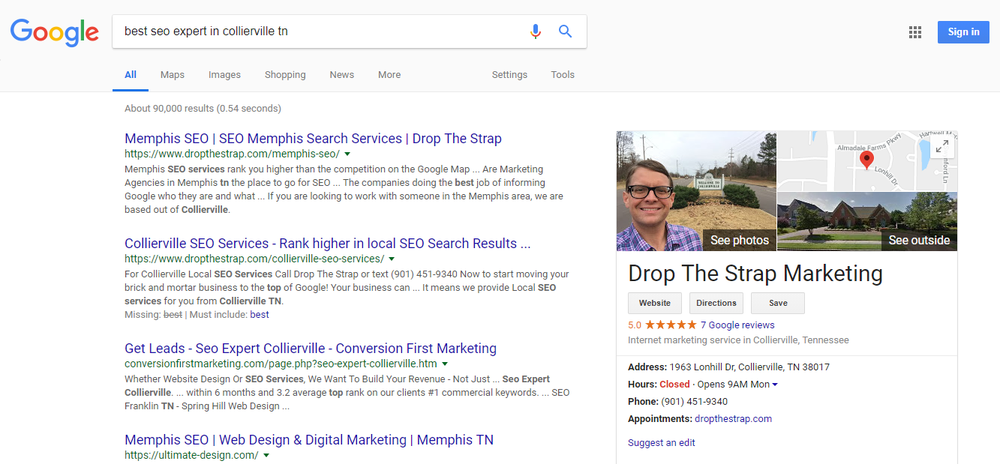Image resolution: width=1000 pixels, height=464 pixels.
Task: Open 'Get Leads - Seo Expert Collierville' result
Action: pos(311,349)
